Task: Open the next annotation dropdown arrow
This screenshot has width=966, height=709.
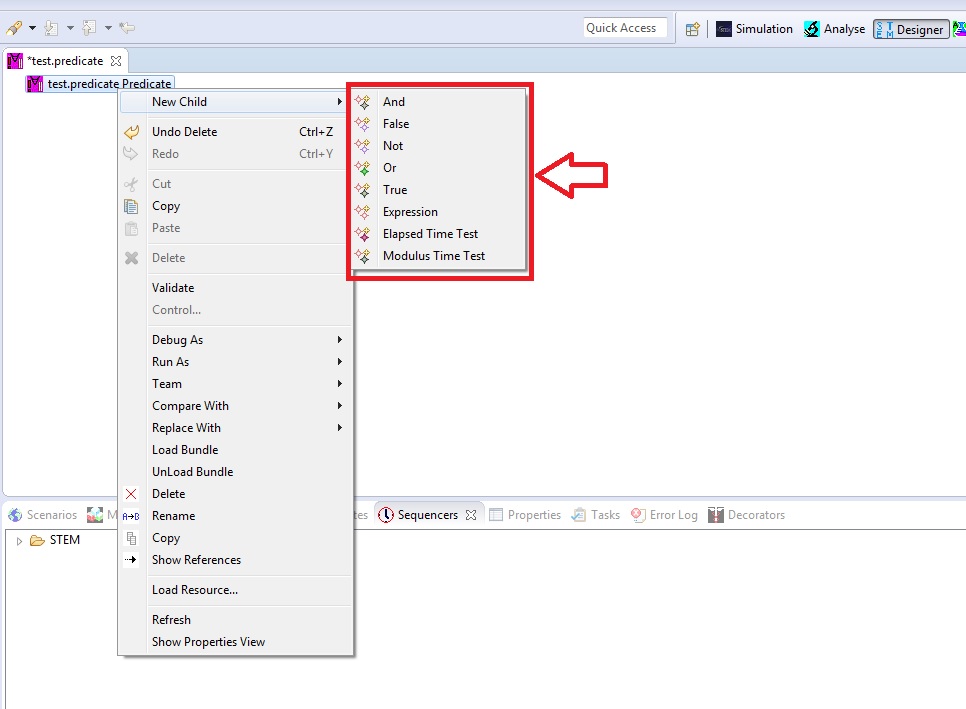Action: [x=70, y=28]
